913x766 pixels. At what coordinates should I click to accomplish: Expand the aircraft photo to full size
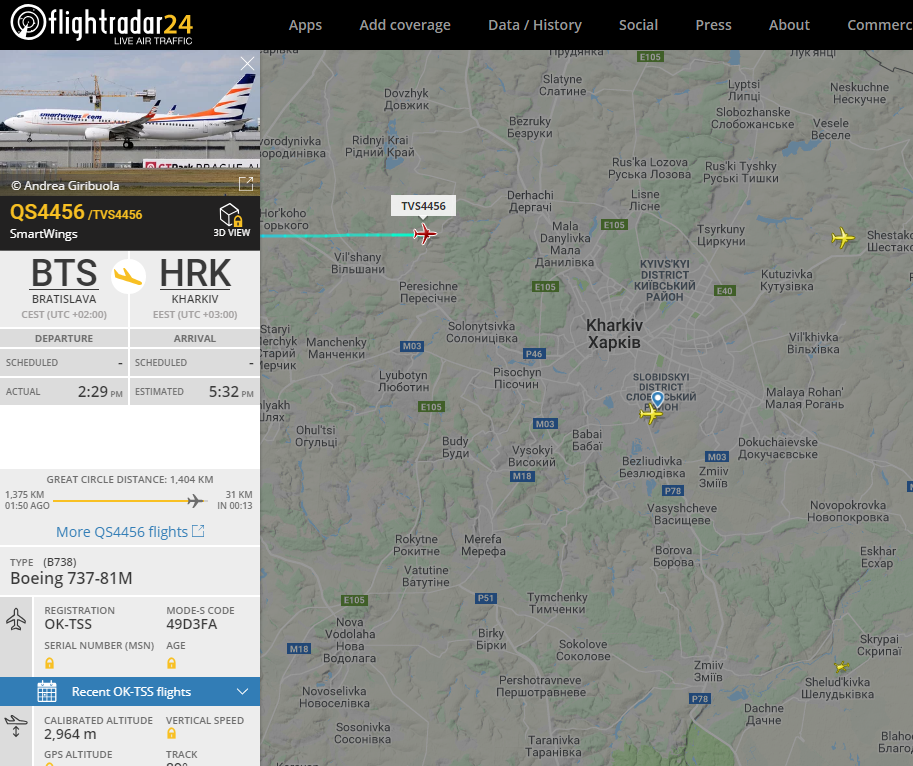point(246,184)
